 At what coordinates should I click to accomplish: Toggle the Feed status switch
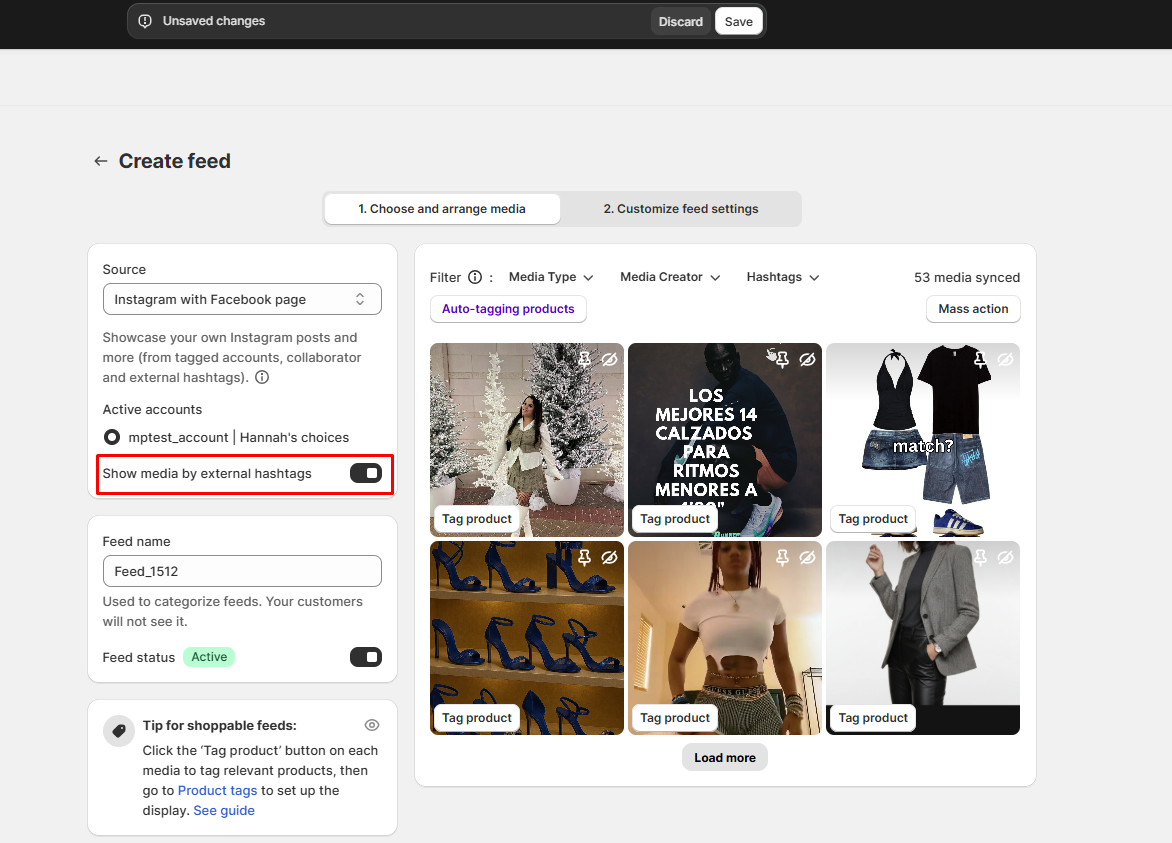(365, 657)
